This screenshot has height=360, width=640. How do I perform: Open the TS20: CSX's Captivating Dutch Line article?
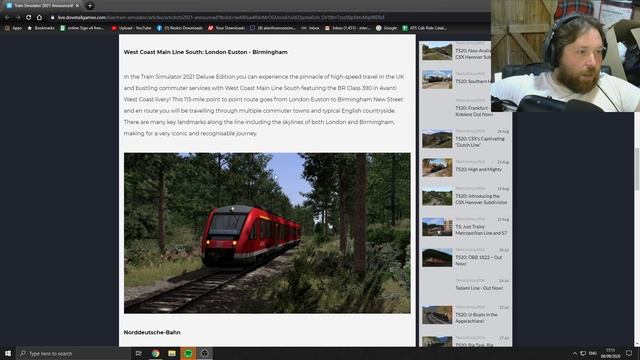point(480,142)
